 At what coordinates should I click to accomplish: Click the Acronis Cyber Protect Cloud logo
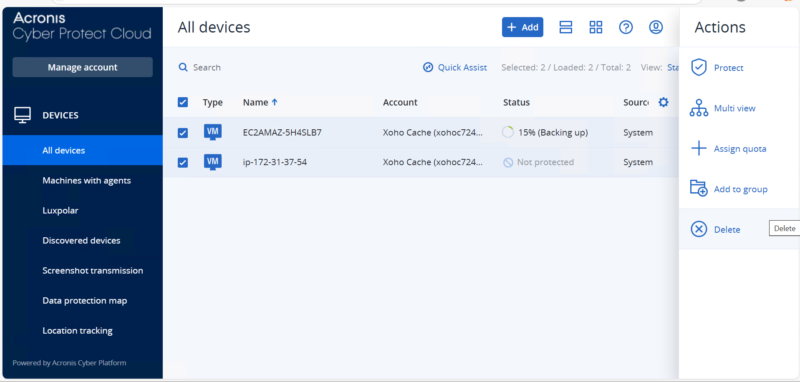tap(82, 27)
